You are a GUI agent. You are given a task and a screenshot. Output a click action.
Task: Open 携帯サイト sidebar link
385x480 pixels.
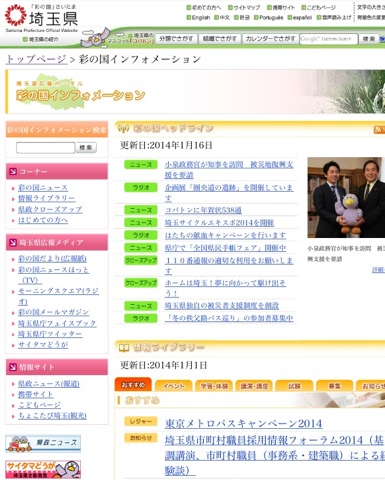[x=35, y=394]
